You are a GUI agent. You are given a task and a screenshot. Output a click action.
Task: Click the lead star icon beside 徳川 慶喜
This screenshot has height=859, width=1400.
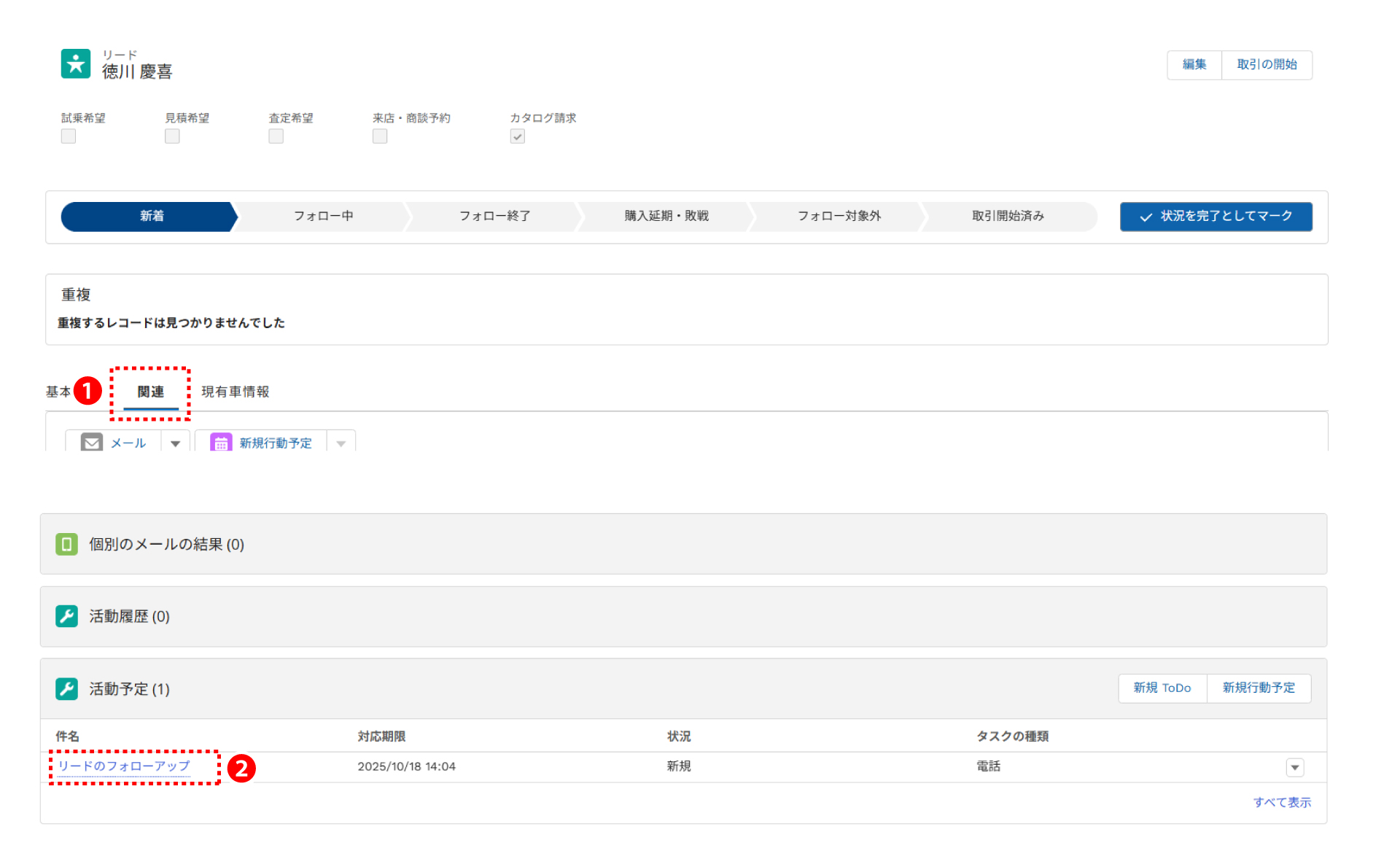[x=76, y=64]
